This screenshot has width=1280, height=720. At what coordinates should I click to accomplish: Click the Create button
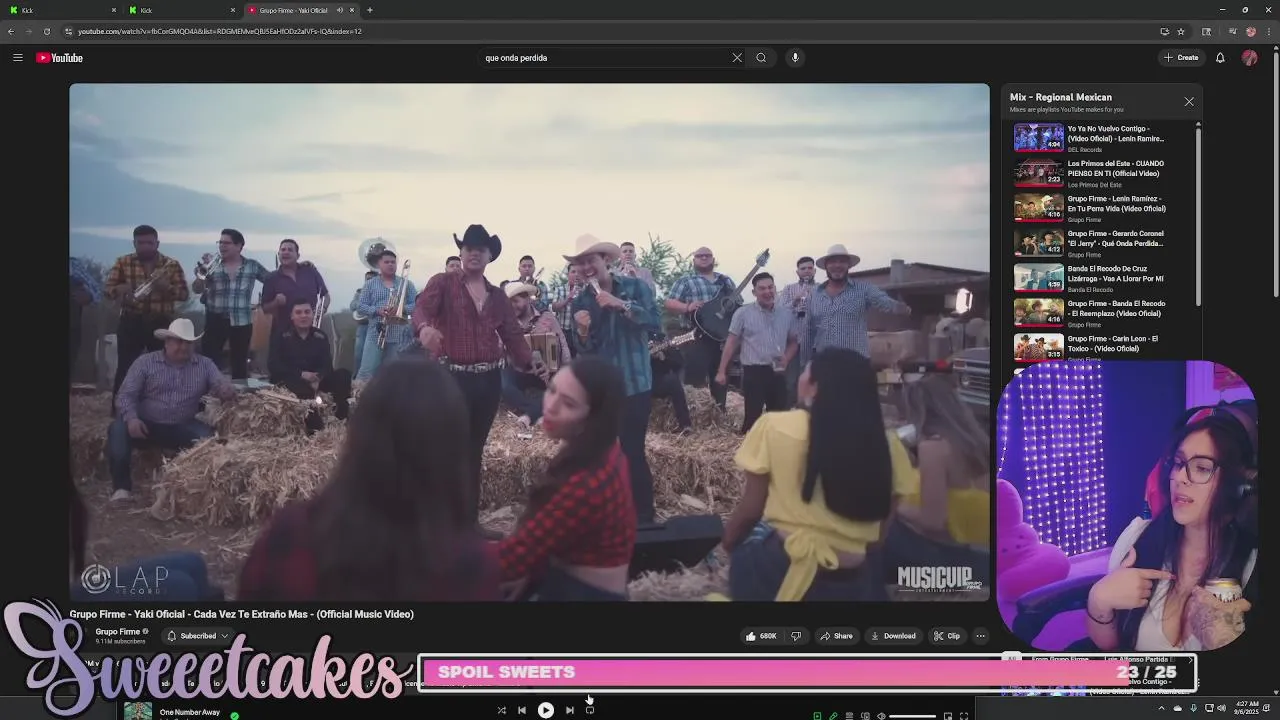(x=1181, y=58)
